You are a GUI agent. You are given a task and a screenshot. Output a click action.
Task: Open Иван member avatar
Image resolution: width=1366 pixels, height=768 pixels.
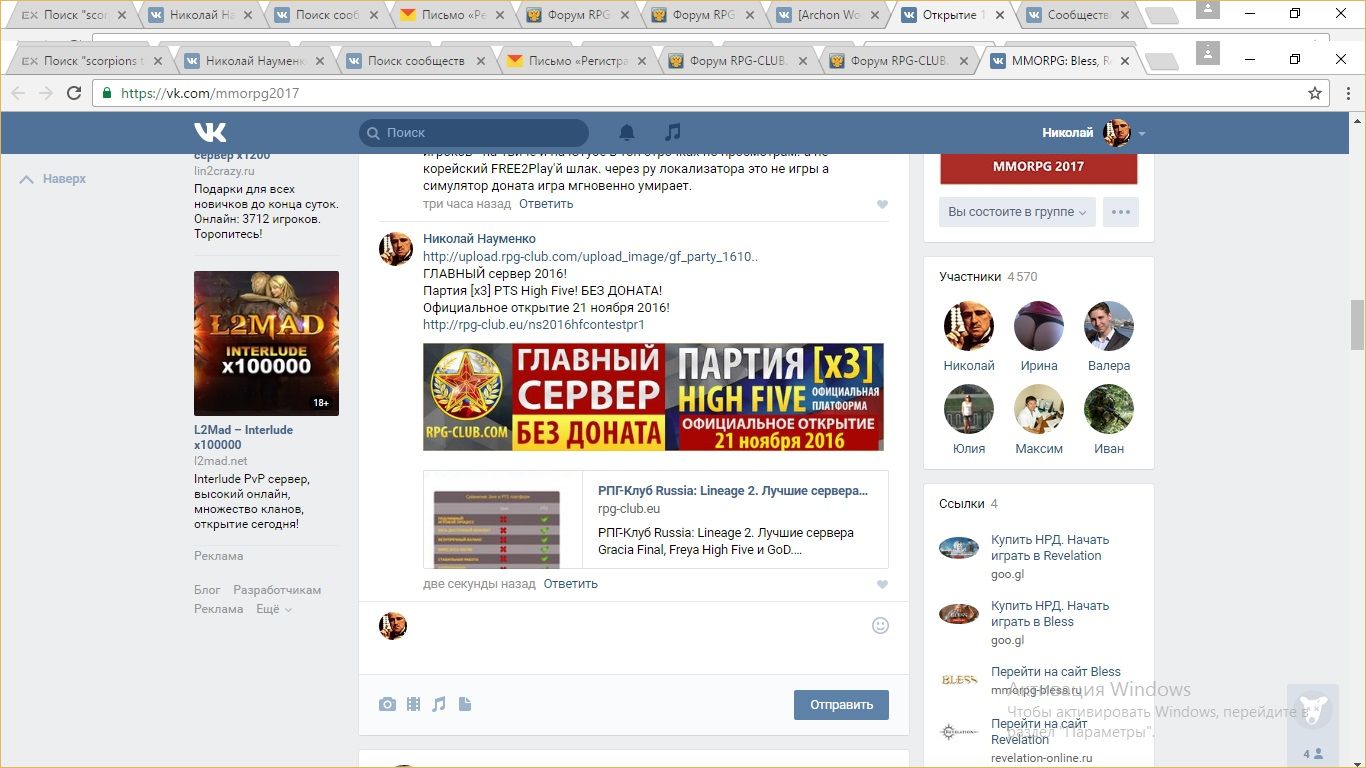1109,409
